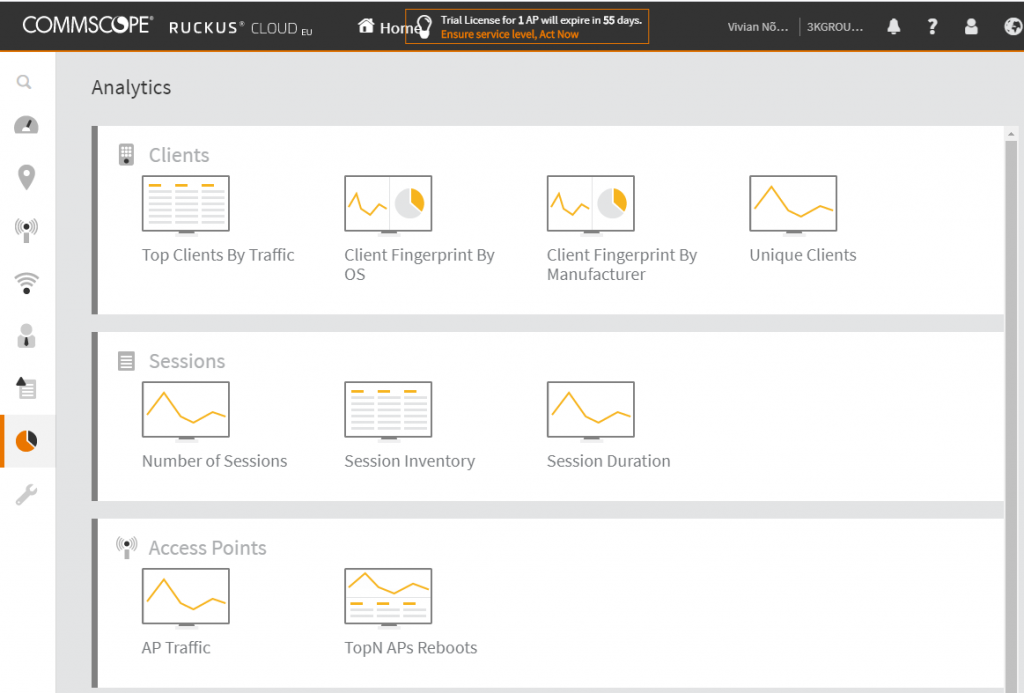
Task: Open the globe language selector
Action: coord(1011,27)
